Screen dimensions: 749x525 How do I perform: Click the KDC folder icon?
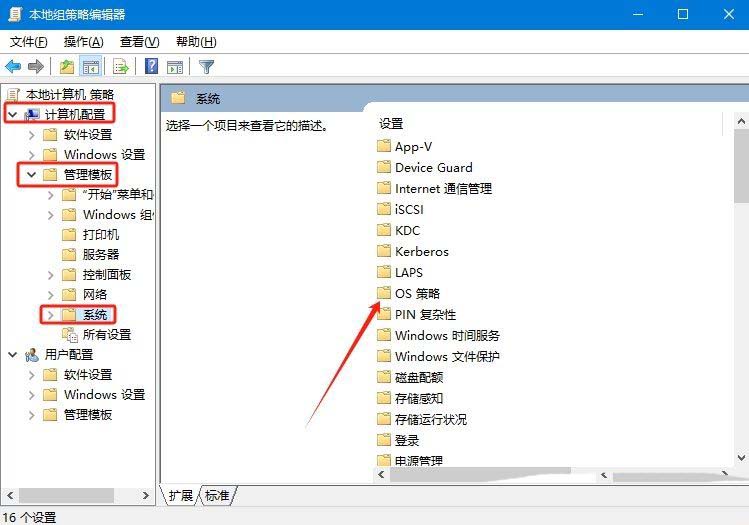[384, 230]
